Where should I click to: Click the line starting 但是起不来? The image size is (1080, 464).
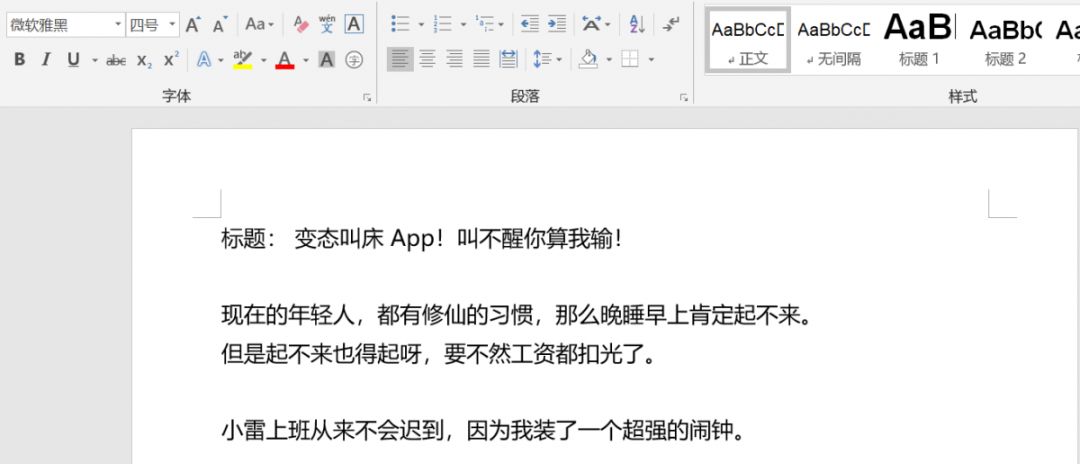pos(439,355)
